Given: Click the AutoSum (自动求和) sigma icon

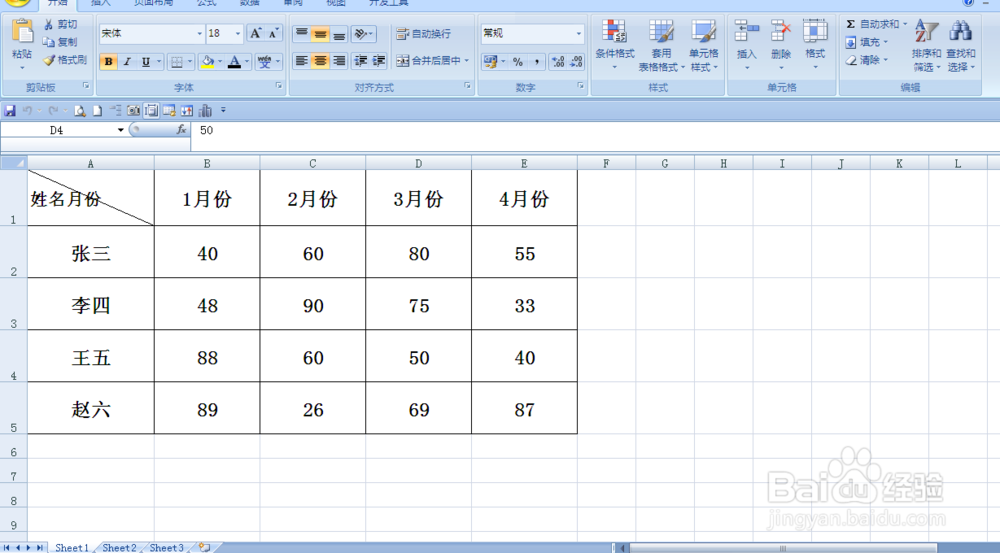Looking at the screenshot, I should click(x=850, y=24).
